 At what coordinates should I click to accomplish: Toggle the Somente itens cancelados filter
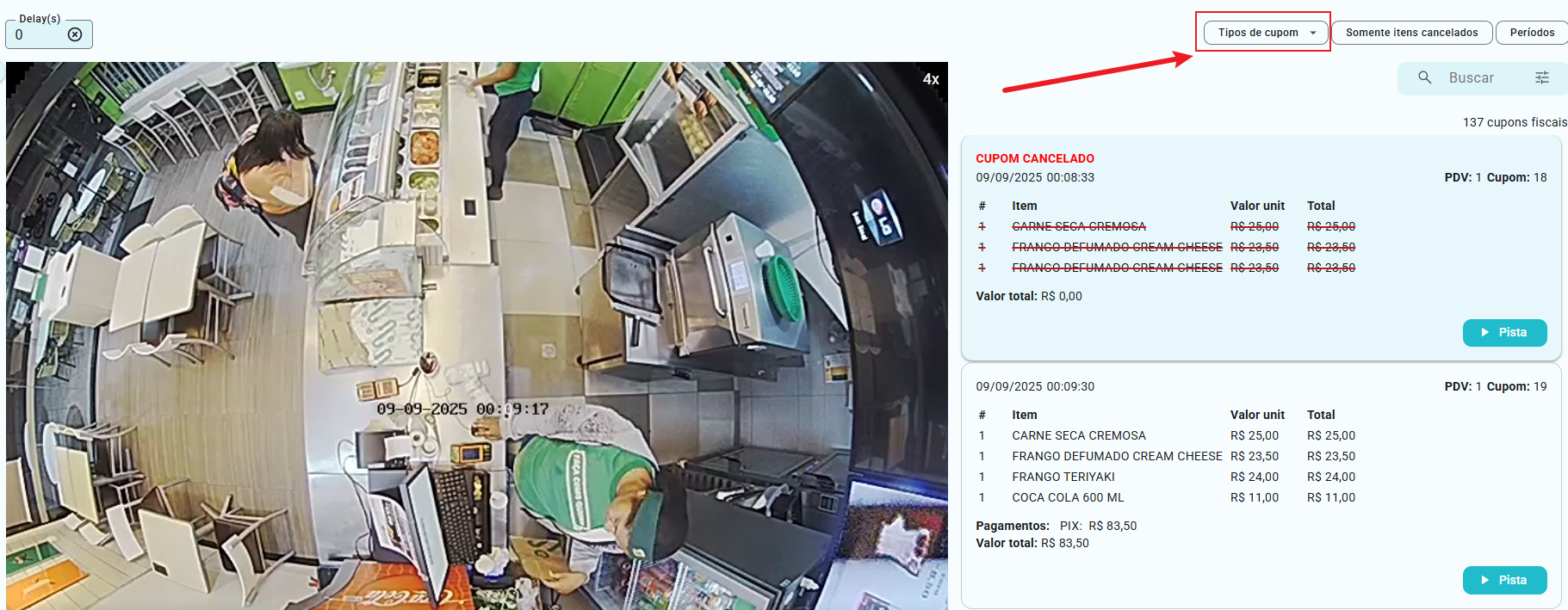click(1411, 33)
